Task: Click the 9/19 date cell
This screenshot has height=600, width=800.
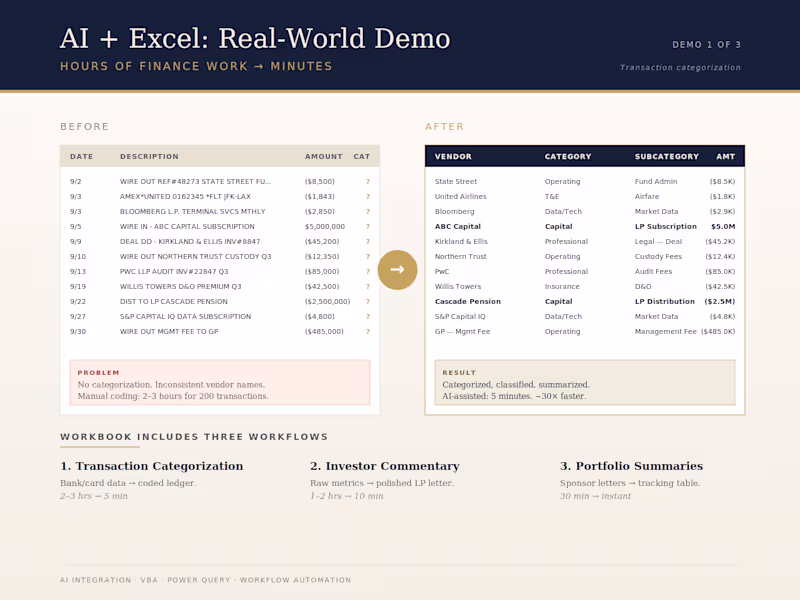Action: [x=78, y=287]
